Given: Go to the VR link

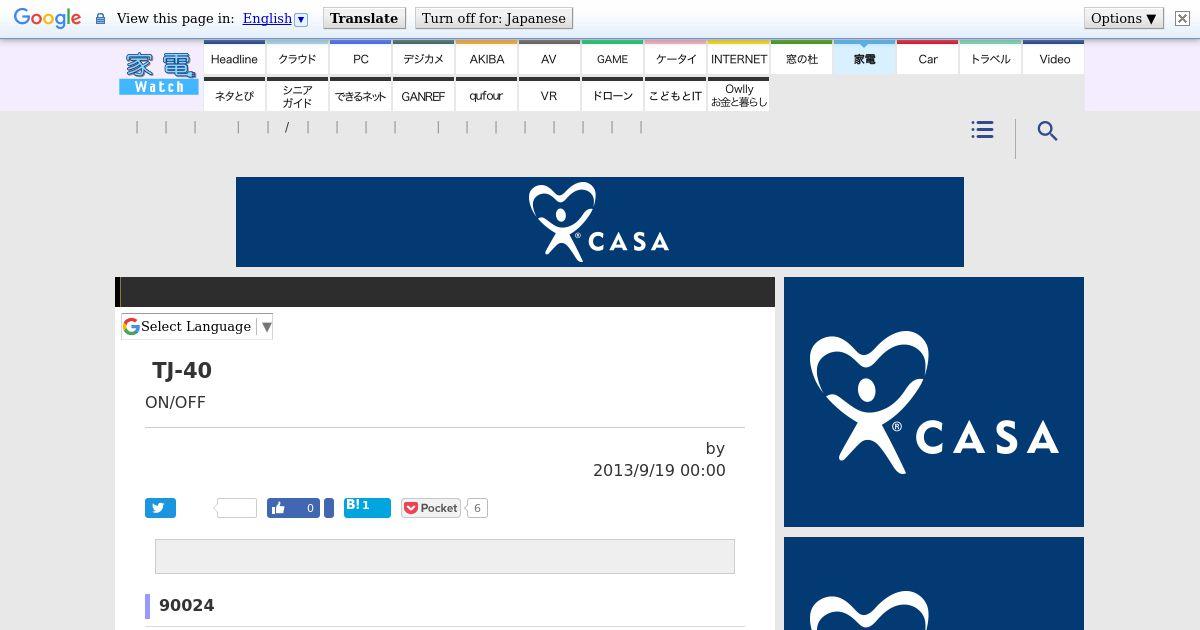Looking at the screenshot, I should pos(549,95).
